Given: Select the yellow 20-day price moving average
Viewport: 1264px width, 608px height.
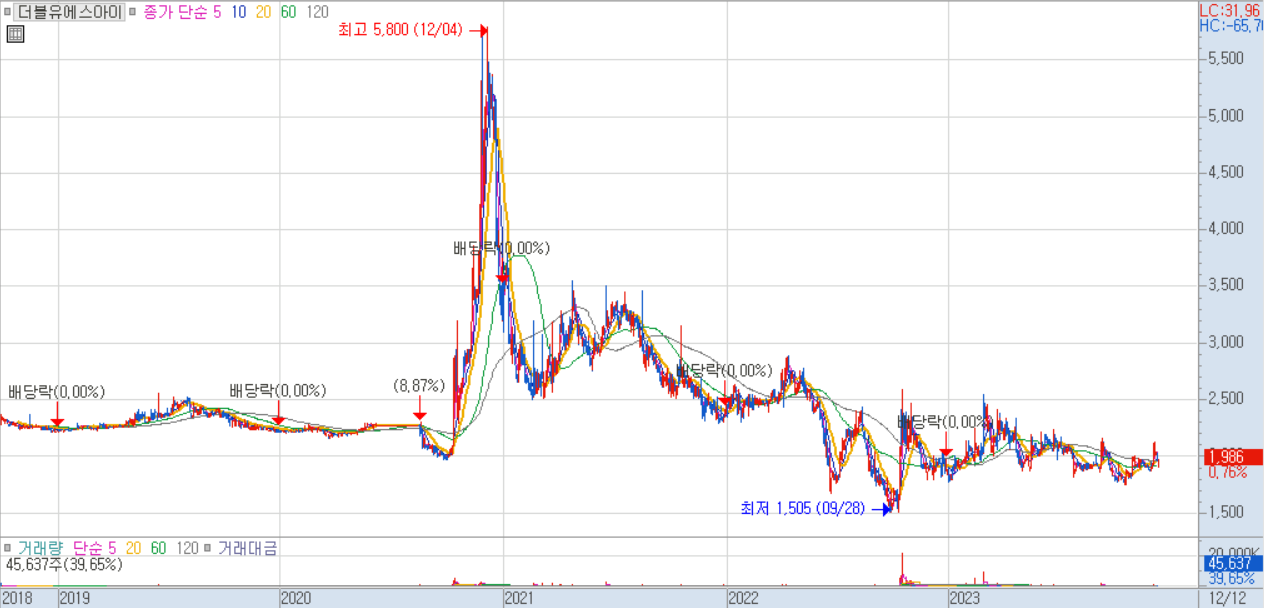Looking at the screenshot, I should [x=263, y=12].
